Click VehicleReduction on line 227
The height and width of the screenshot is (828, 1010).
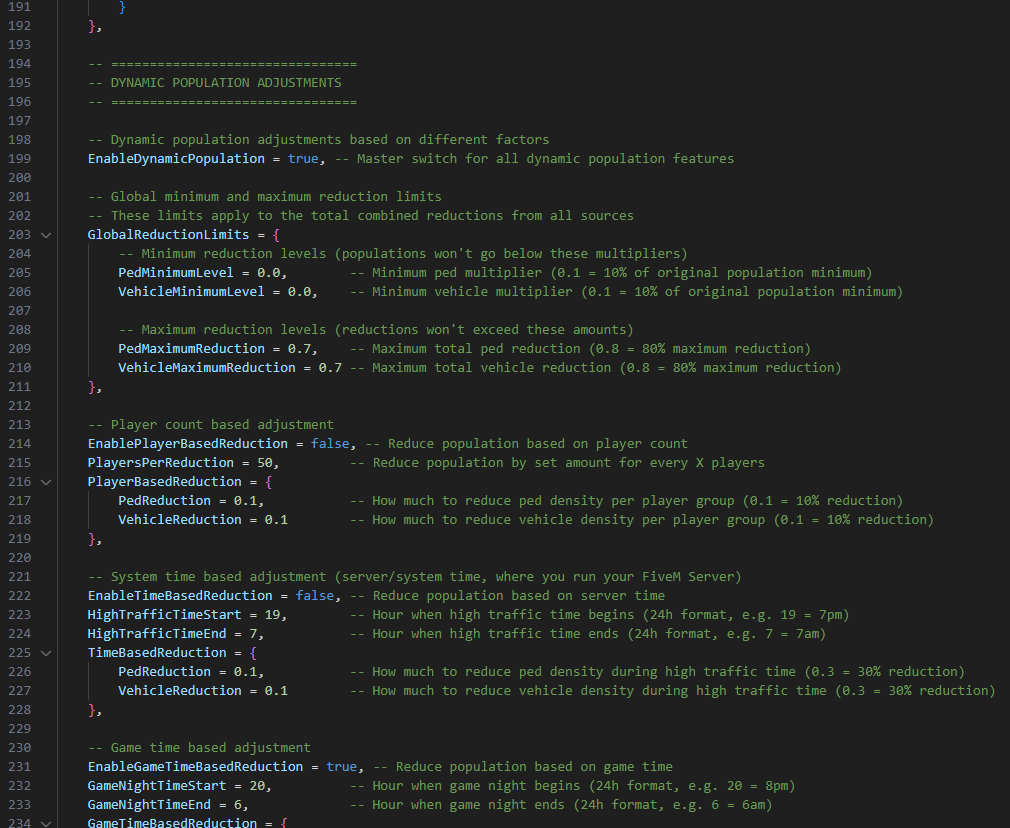[x=180, y=690]
